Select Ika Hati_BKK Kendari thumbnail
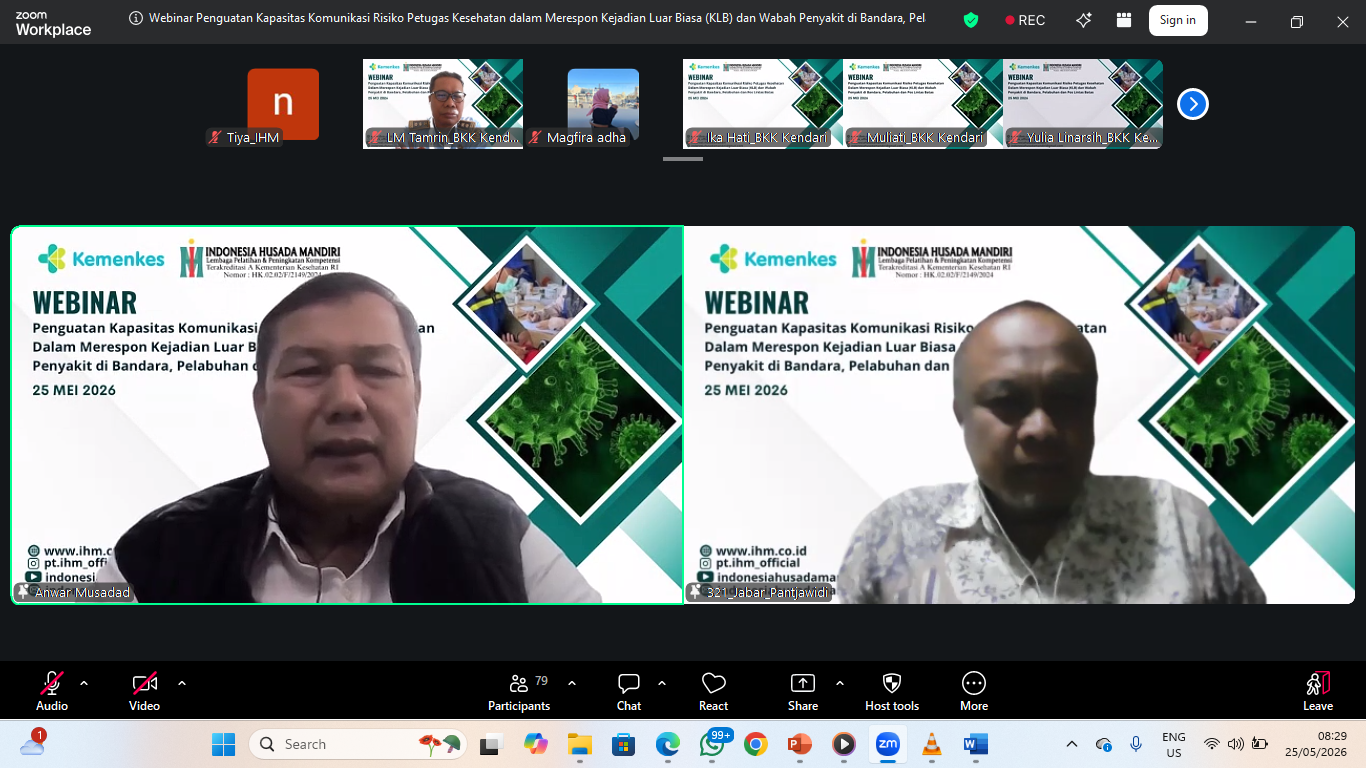This screenshot has height=768, width=1366. click(x=763, y=104)
